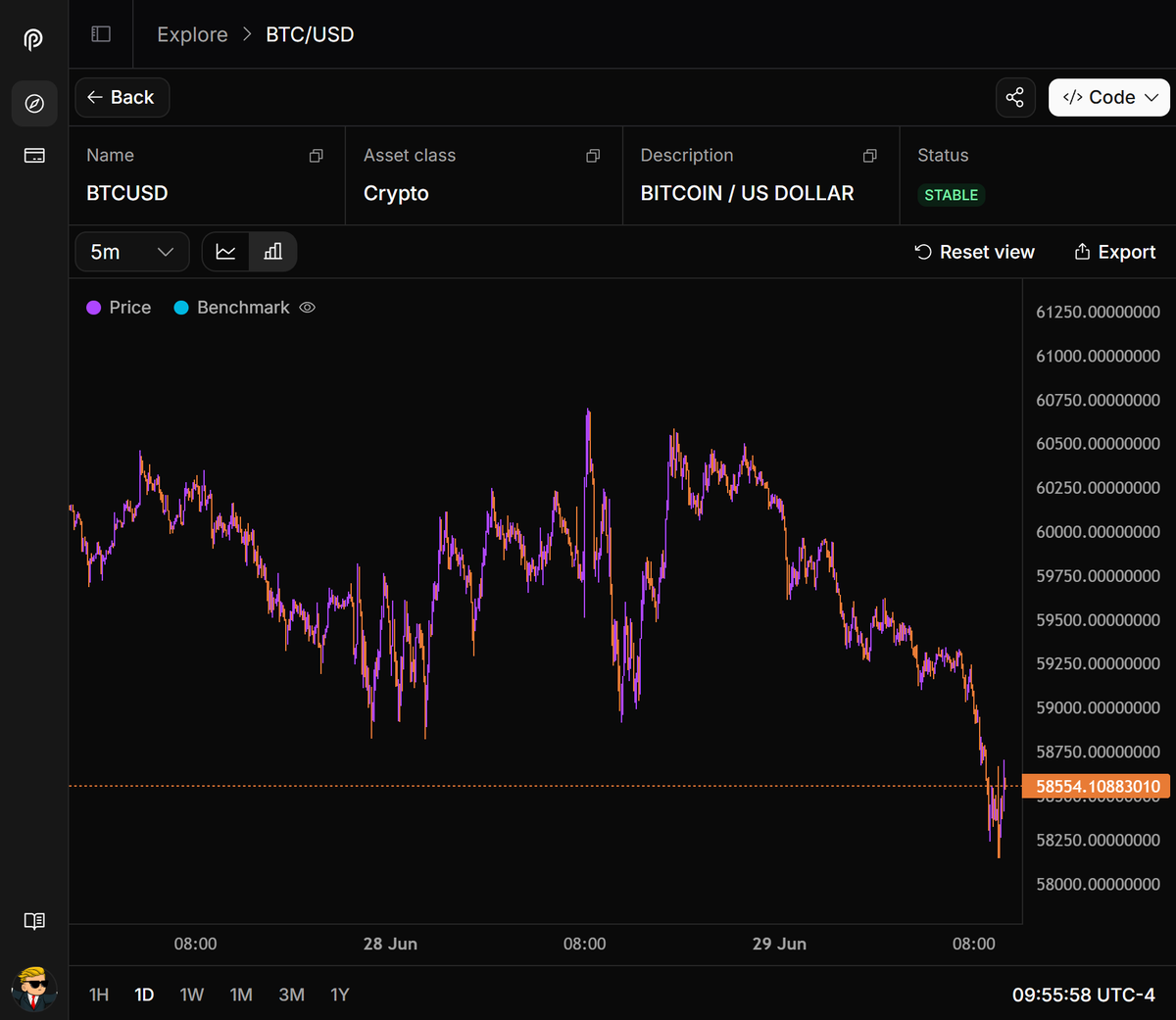The height and width of the screenshot is (1020, 1176).
Task: Click the 60000.00000000 price axis label
Action: pyautogui.click(x=1098, y=532)
